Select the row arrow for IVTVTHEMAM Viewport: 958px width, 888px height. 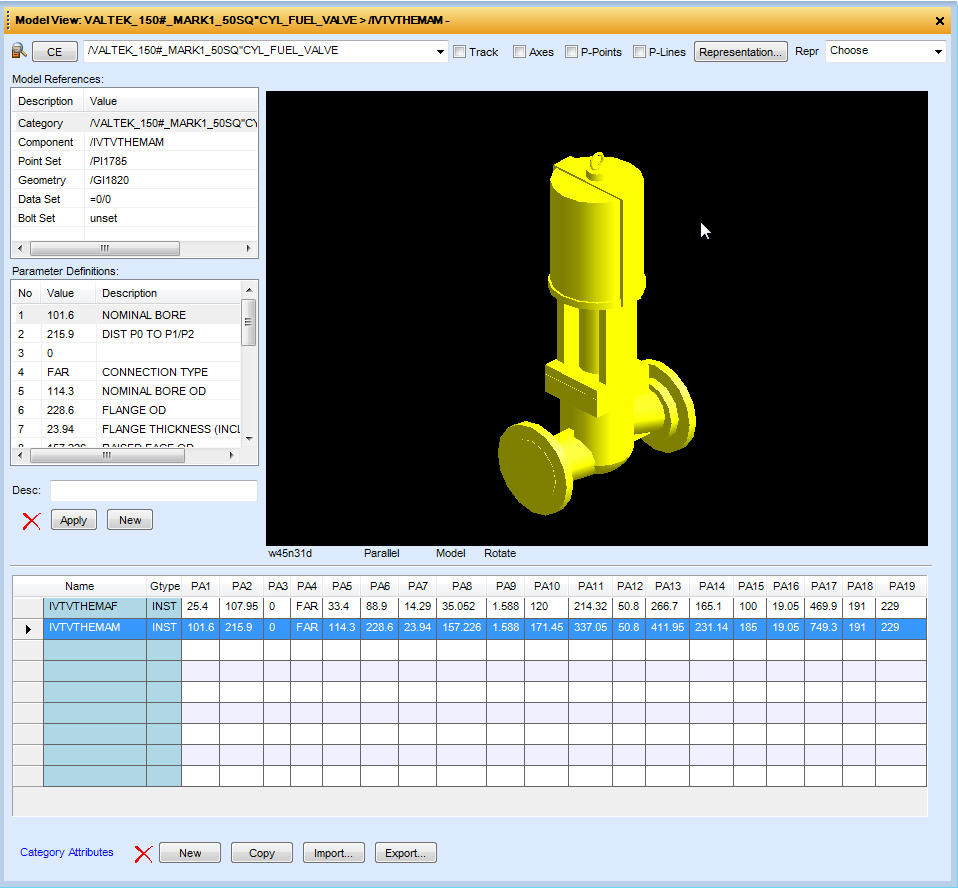27,628
